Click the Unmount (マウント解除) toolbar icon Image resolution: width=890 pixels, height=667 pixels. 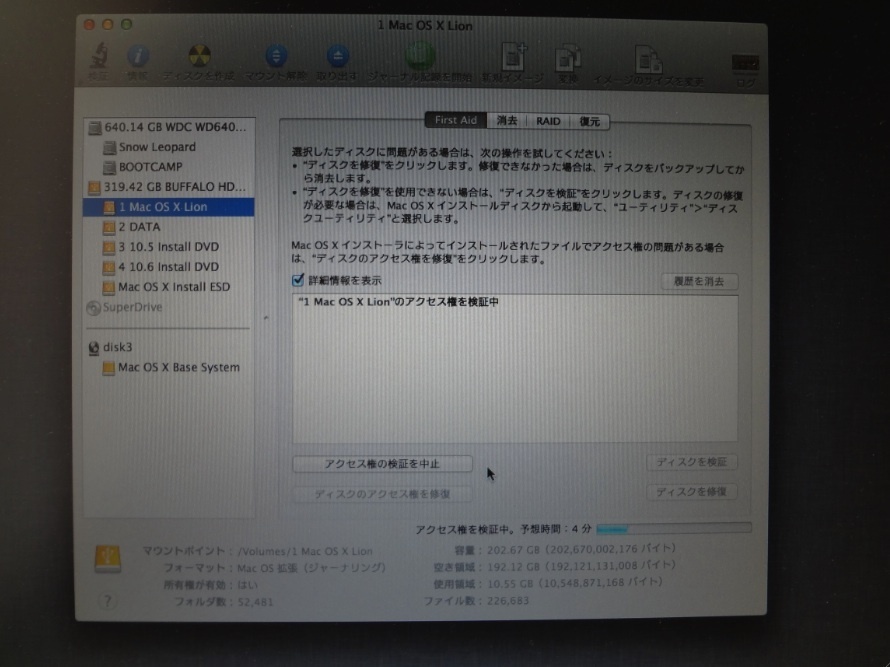pos(275,58)
